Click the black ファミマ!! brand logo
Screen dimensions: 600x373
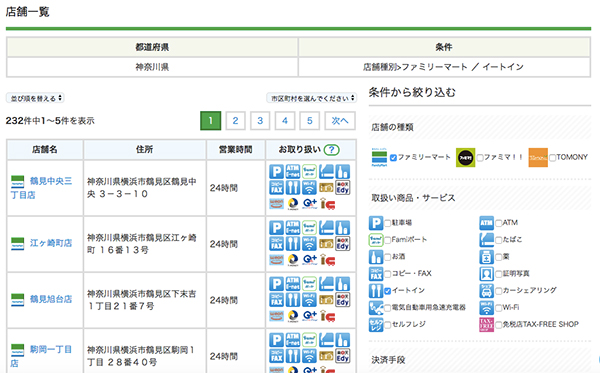click(x=465, y=157)
